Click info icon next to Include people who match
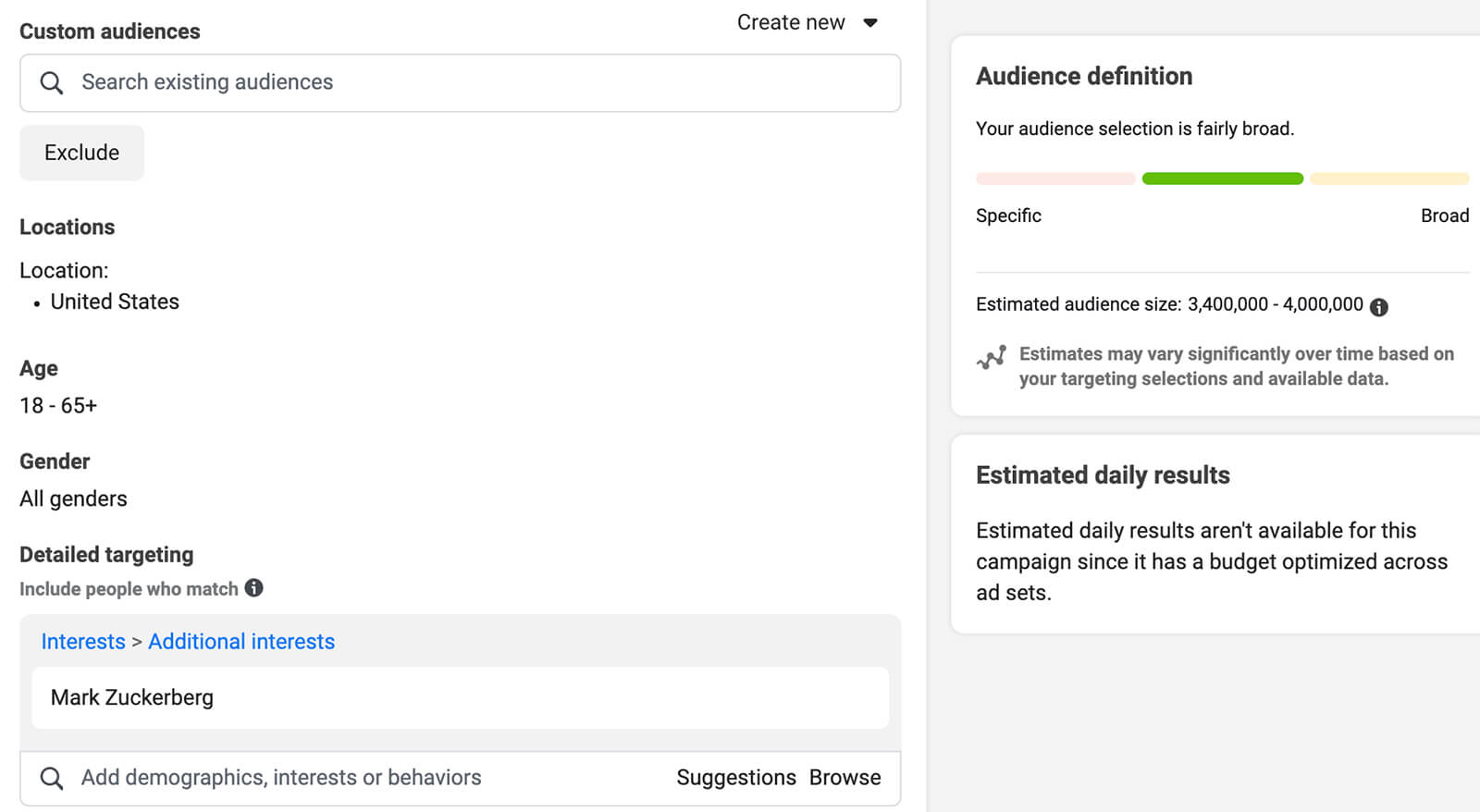This screenshot has width=1480, height=812. tap(253, 587)
